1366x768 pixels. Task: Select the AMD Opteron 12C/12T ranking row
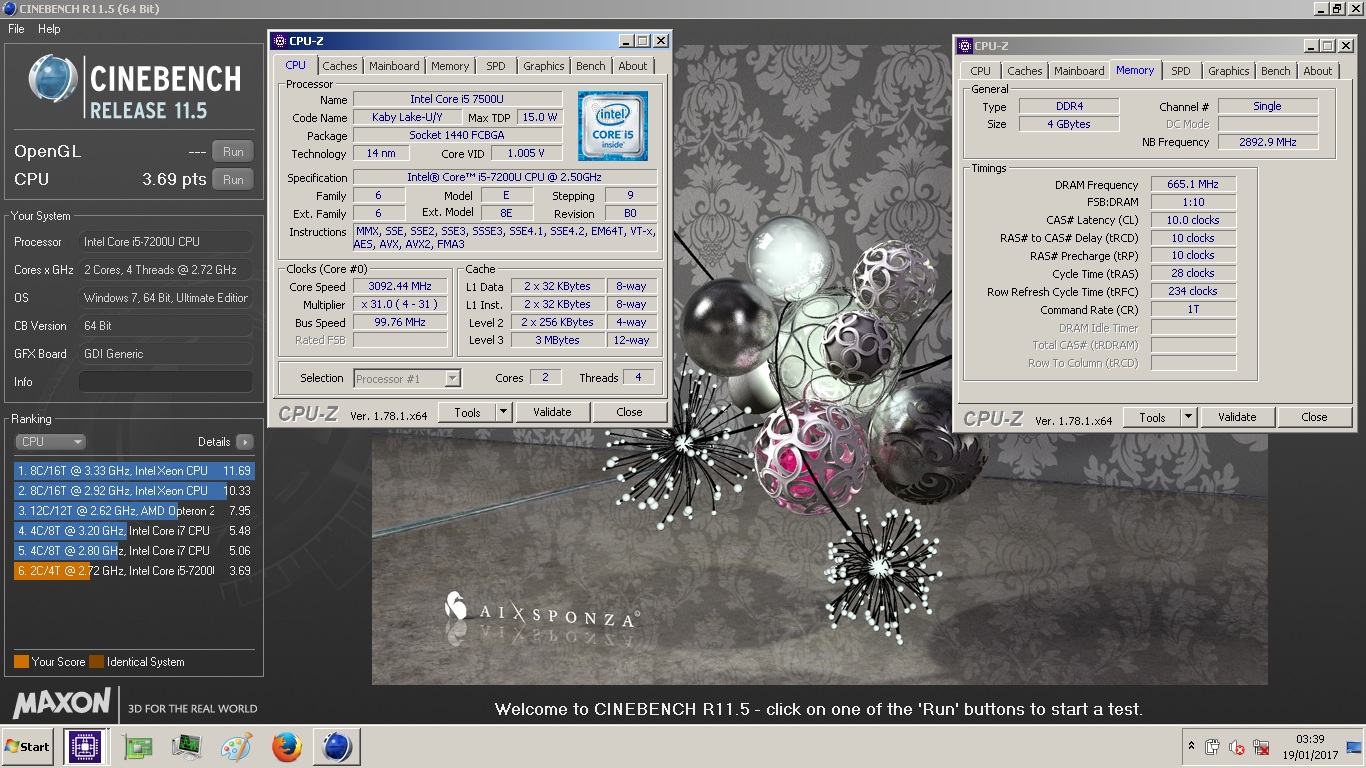click(x=134, y=511)
